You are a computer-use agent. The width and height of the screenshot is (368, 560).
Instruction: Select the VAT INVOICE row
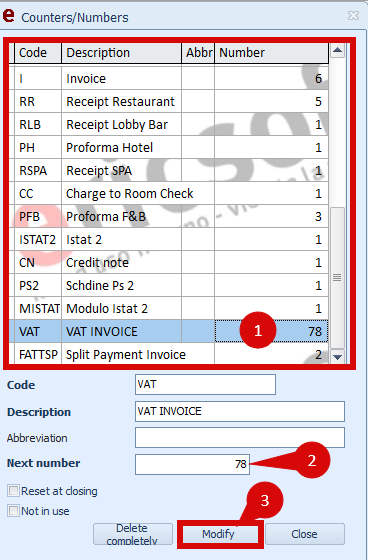pos(168,331)
